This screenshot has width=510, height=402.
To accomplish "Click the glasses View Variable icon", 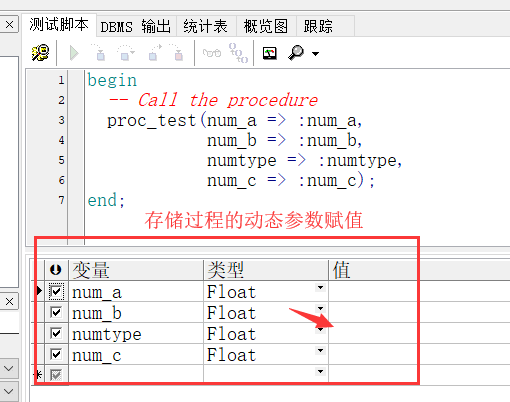I will 212,53.
